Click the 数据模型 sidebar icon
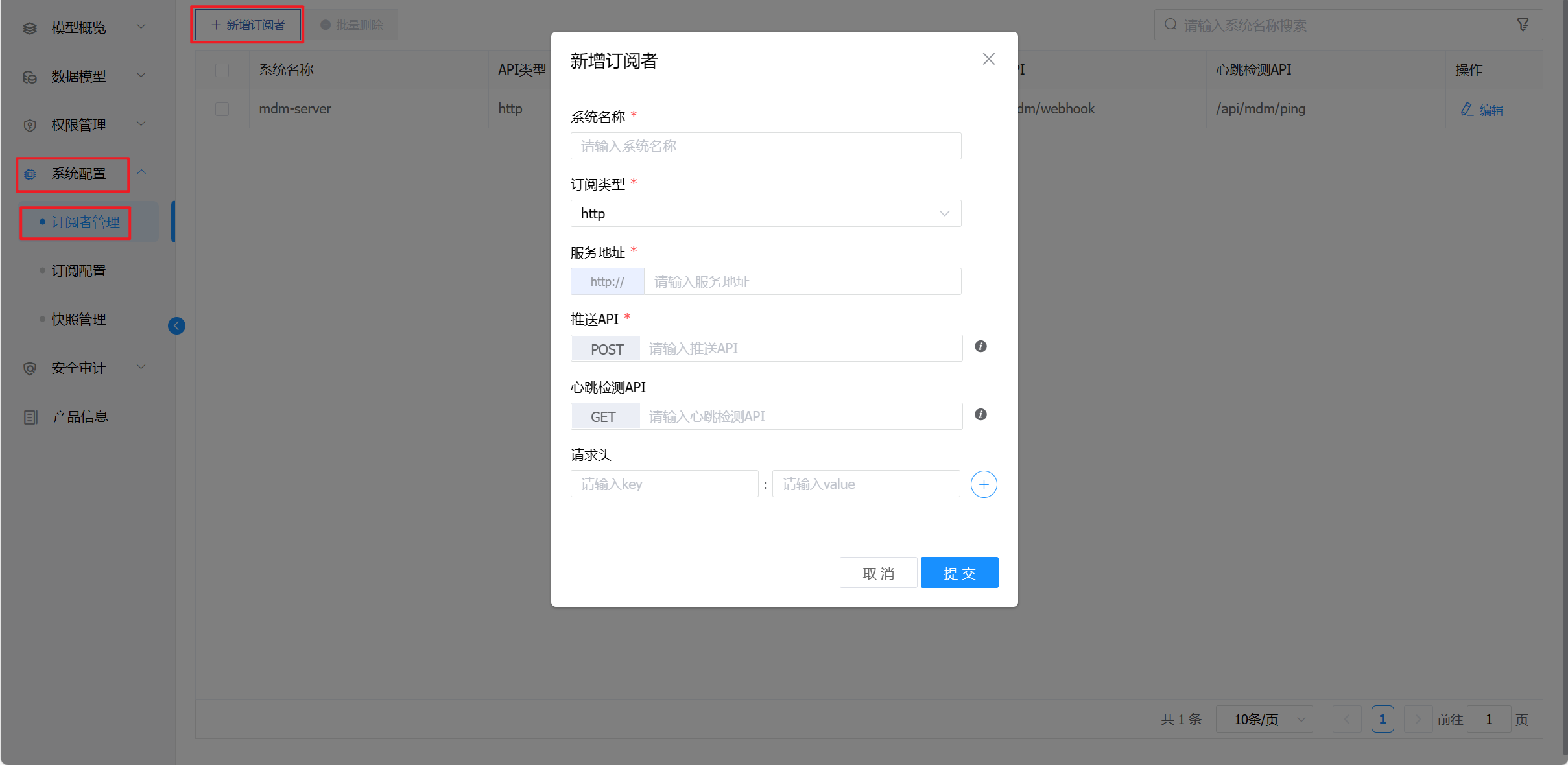Screen dimensions: 1568x765 tap(30, 77)
